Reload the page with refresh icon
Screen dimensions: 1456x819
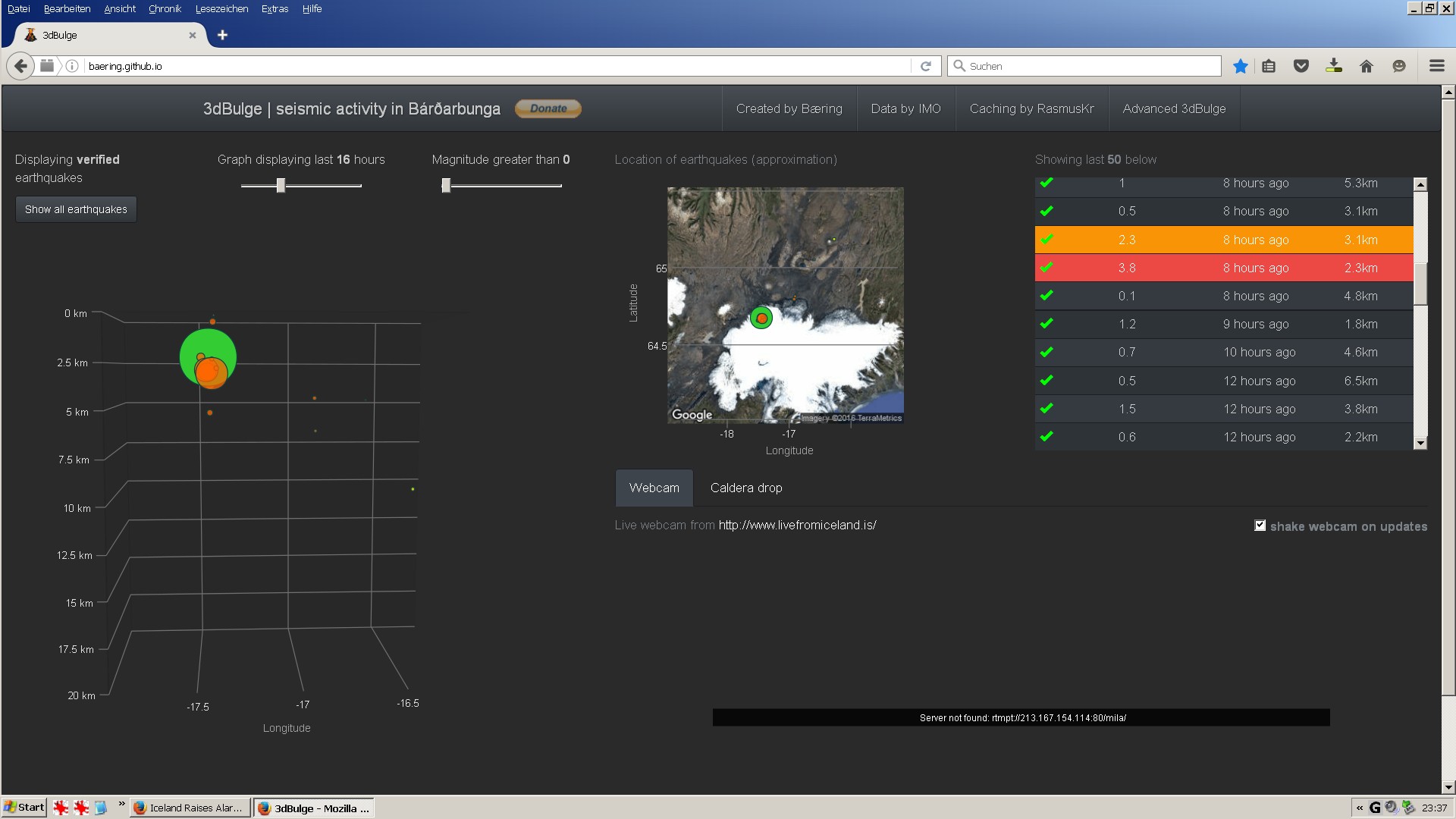point(926,67)
